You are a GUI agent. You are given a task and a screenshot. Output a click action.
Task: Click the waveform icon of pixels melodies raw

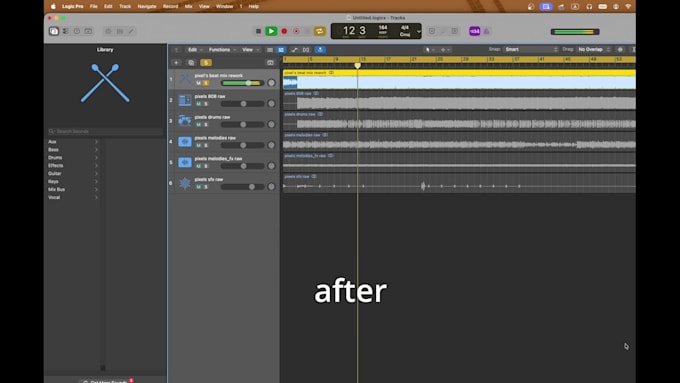pyautogui.click(x=185, y=141)
